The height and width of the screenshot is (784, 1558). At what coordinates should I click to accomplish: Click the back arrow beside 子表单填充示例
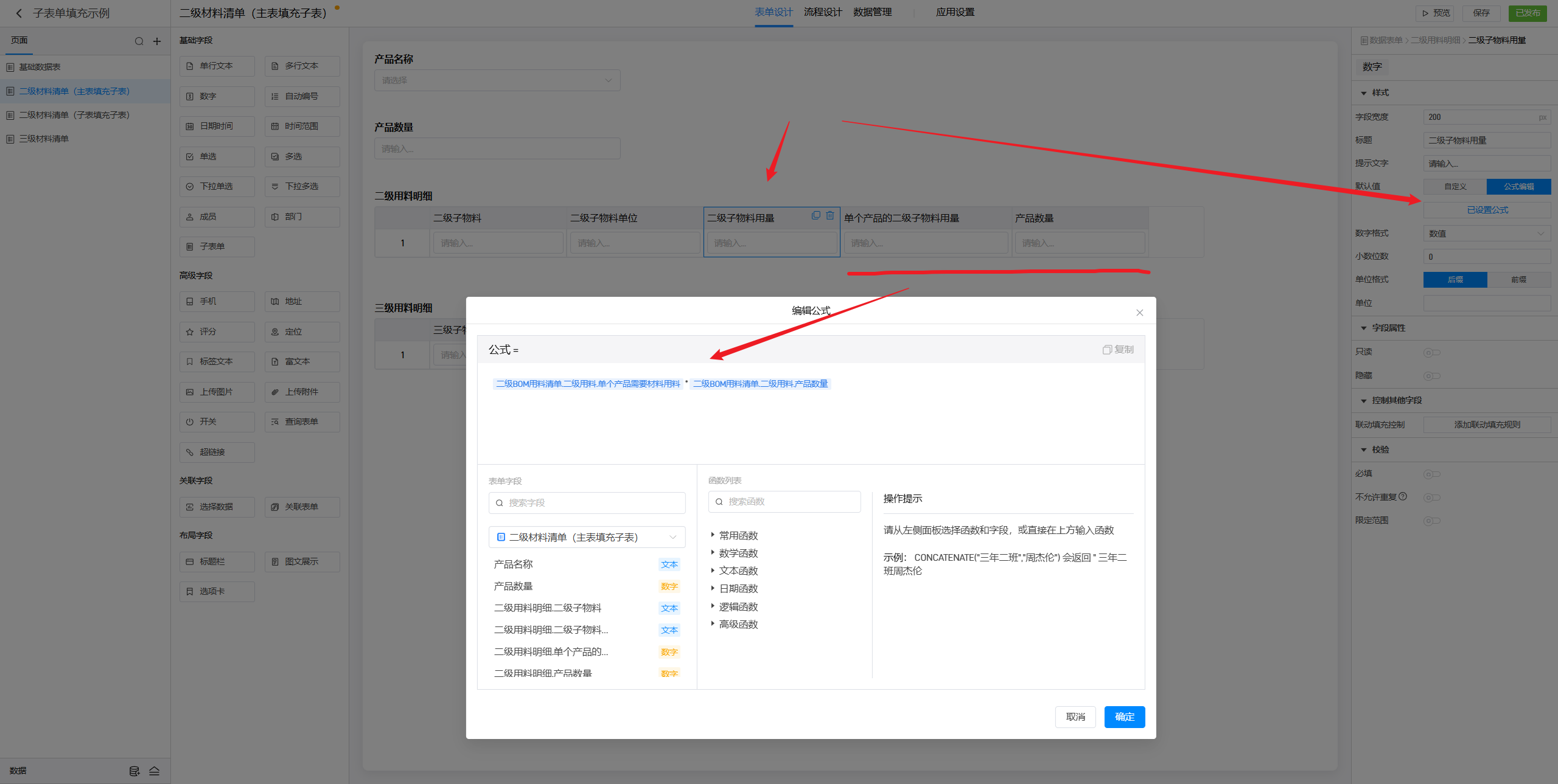point(19,13)
